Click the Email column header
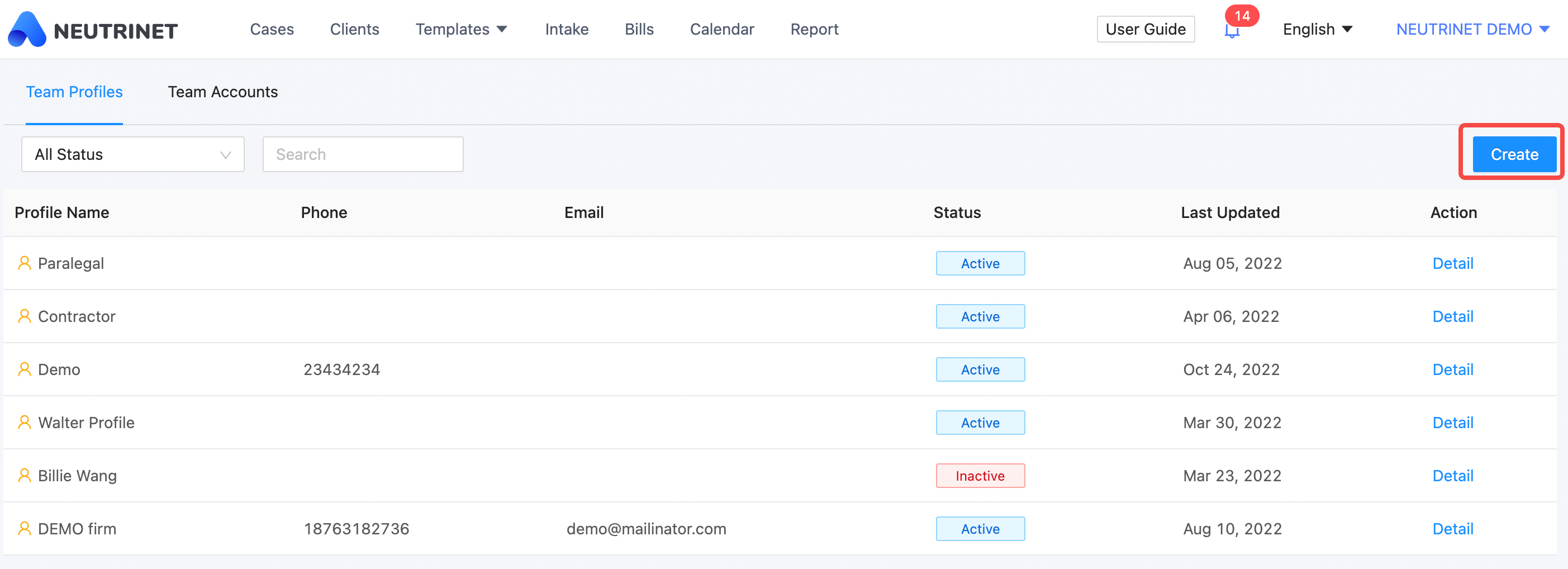The height and width of the screenshot is (569, 1568). 584,212
